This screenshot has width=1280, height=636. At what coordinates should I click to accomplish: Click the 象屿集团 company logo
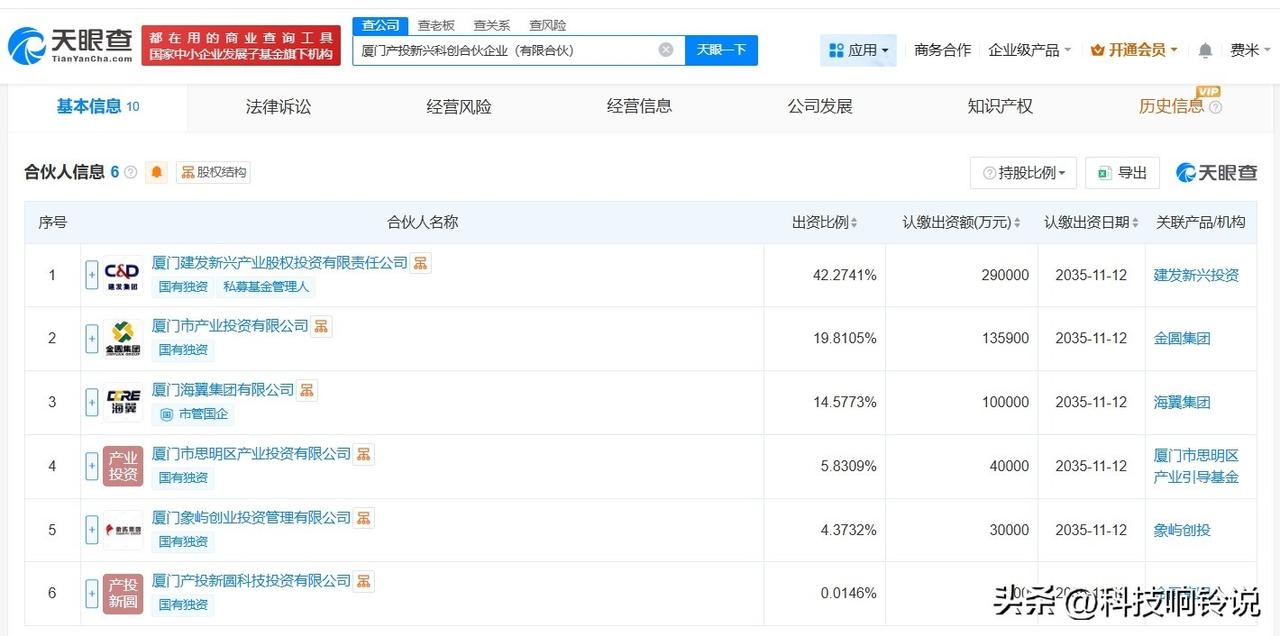coord(122,529)
